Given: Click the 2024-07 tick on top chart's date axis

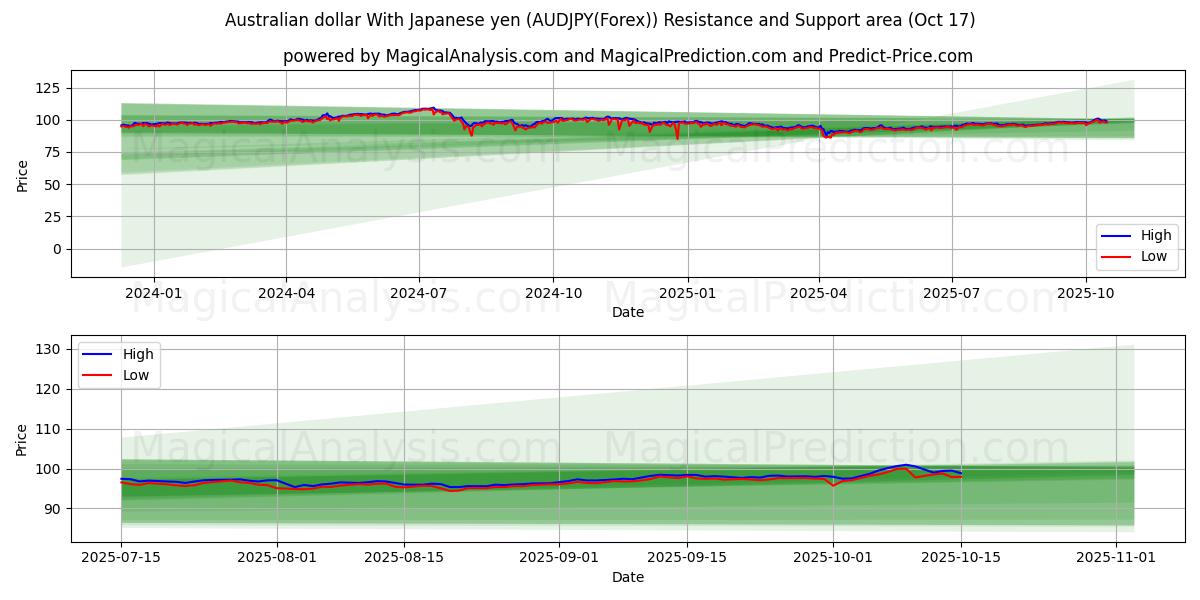Looking at the screenshot, I should click(x=418, y=293).
